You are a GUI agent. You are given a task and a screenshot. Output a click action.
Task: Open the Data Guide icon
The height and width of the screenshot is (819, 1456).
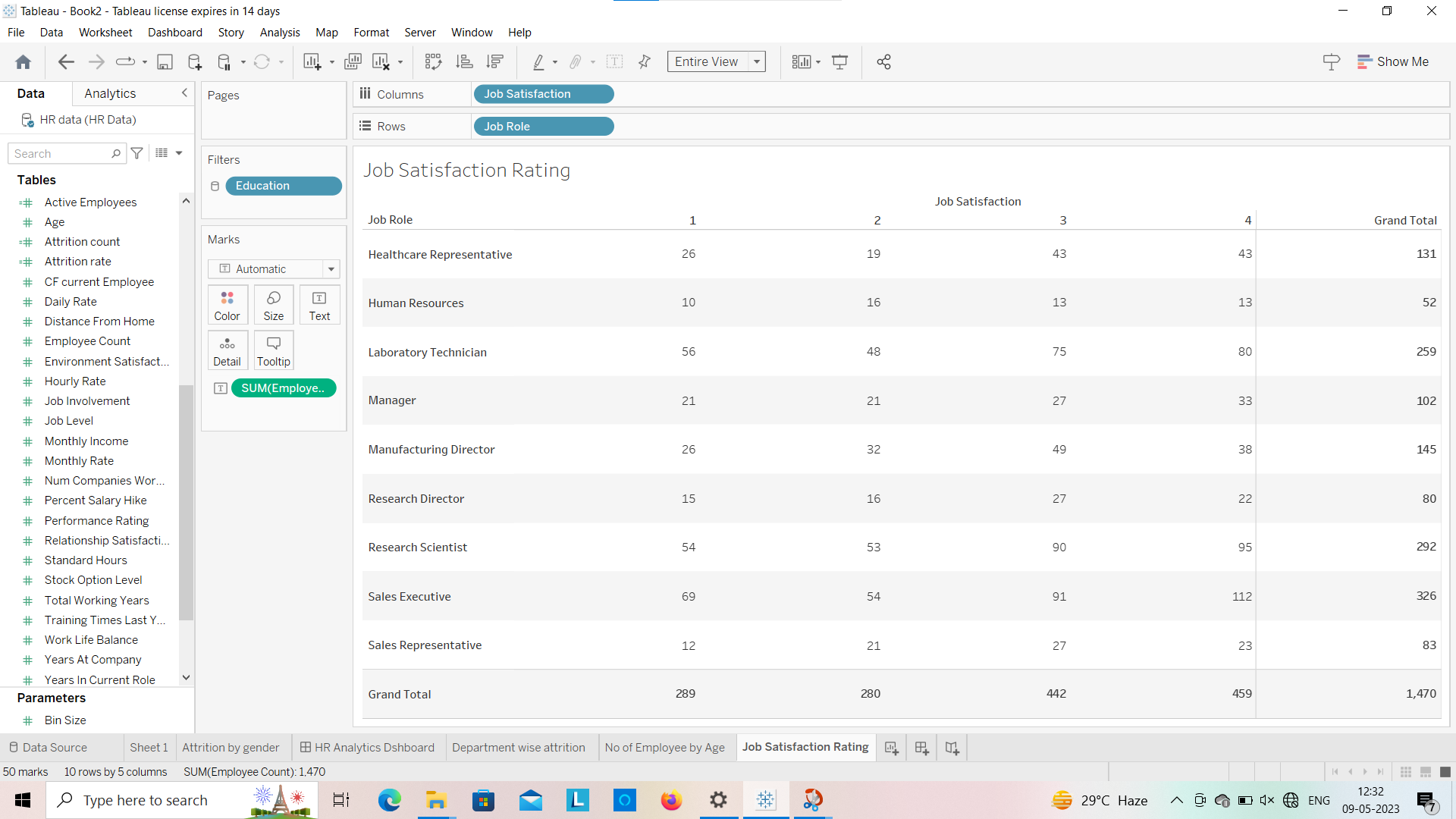click(1331, 62)
